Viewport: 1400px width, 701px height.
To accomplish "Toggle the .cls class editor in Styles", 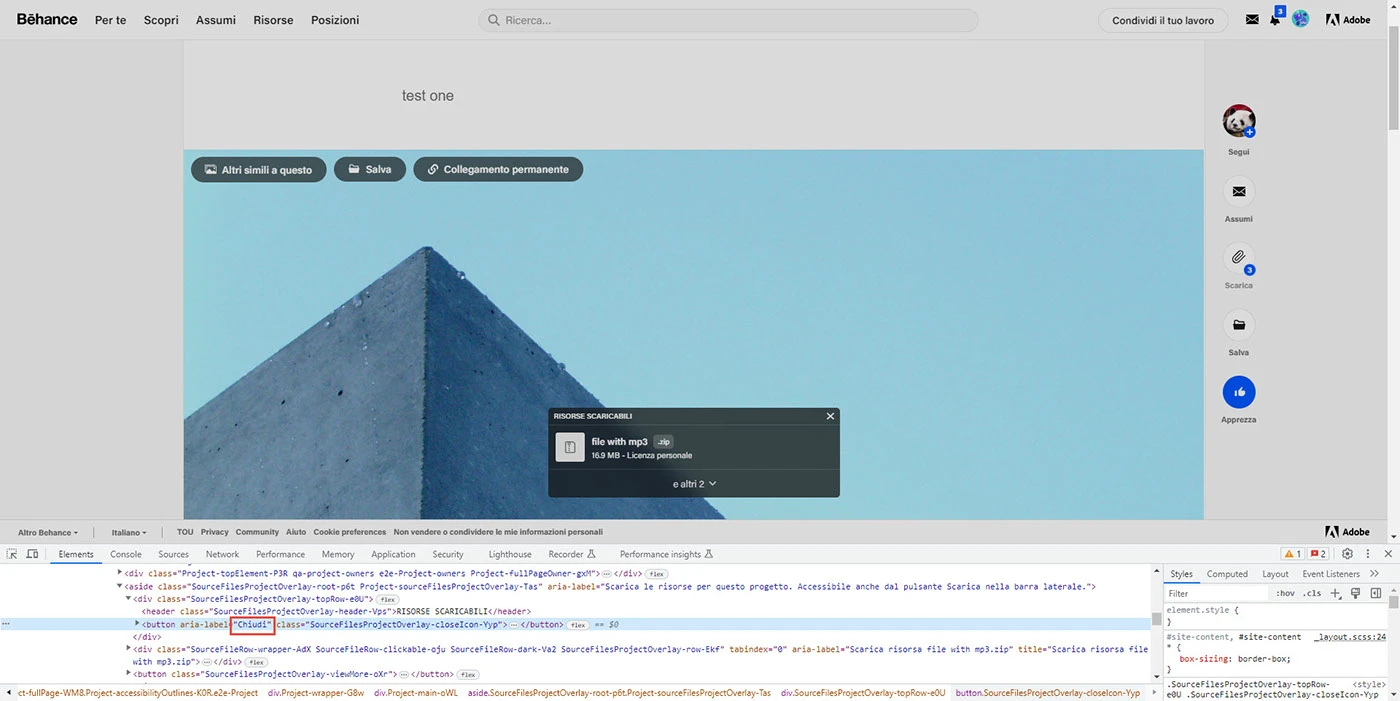I will 1311,593.
